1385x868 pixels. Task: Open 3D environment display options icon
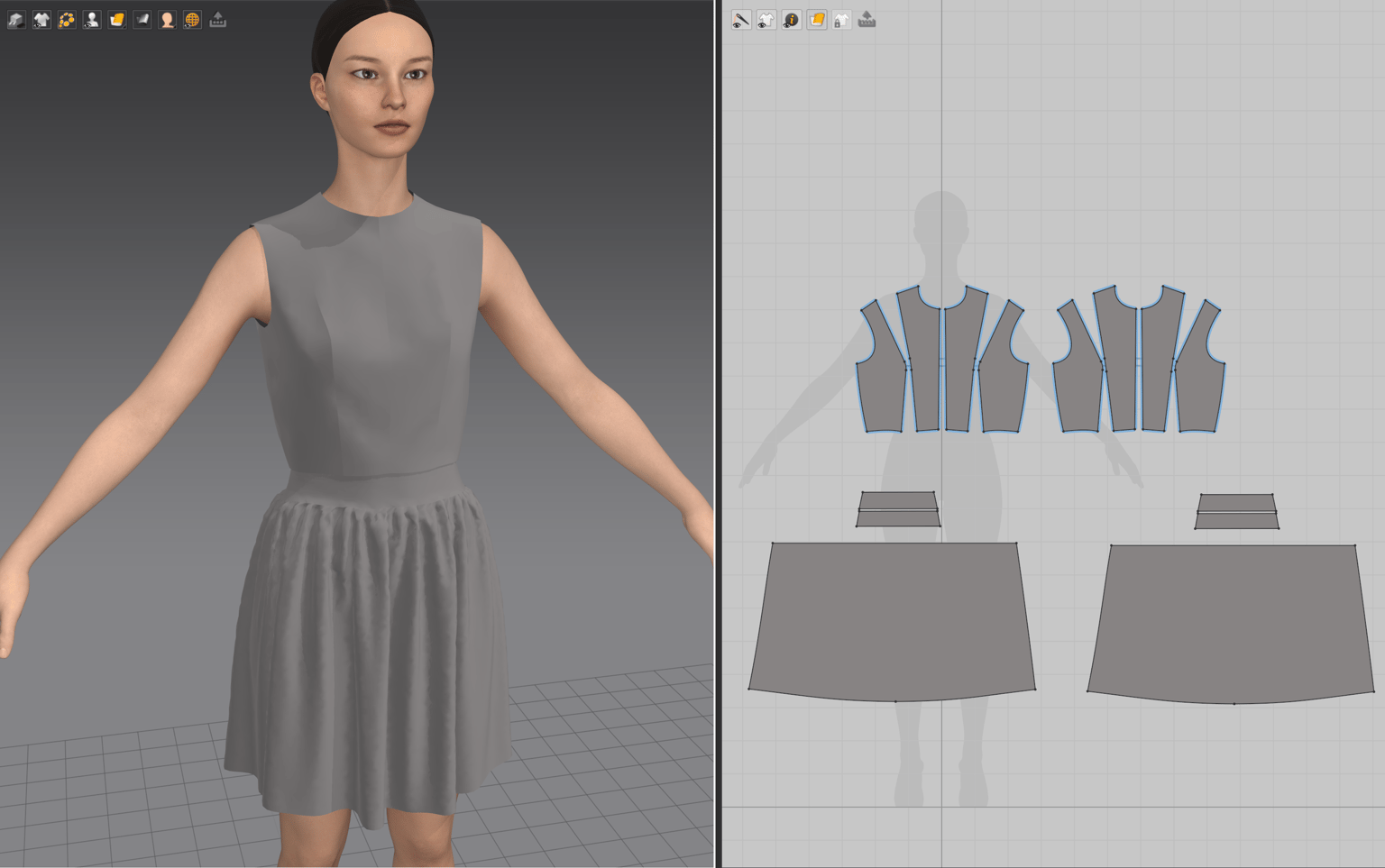coord(16,19)
